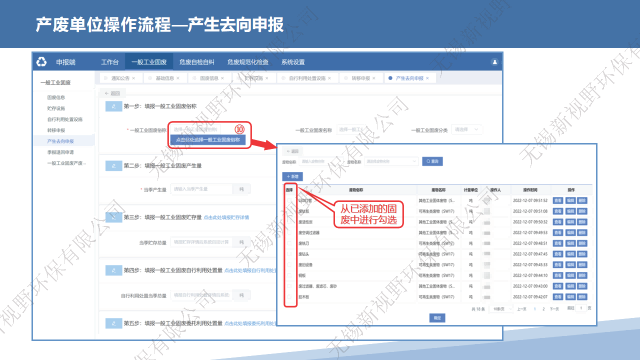Click the blue select-waste-name button in step one
The image size is (640, 360).
208,140
